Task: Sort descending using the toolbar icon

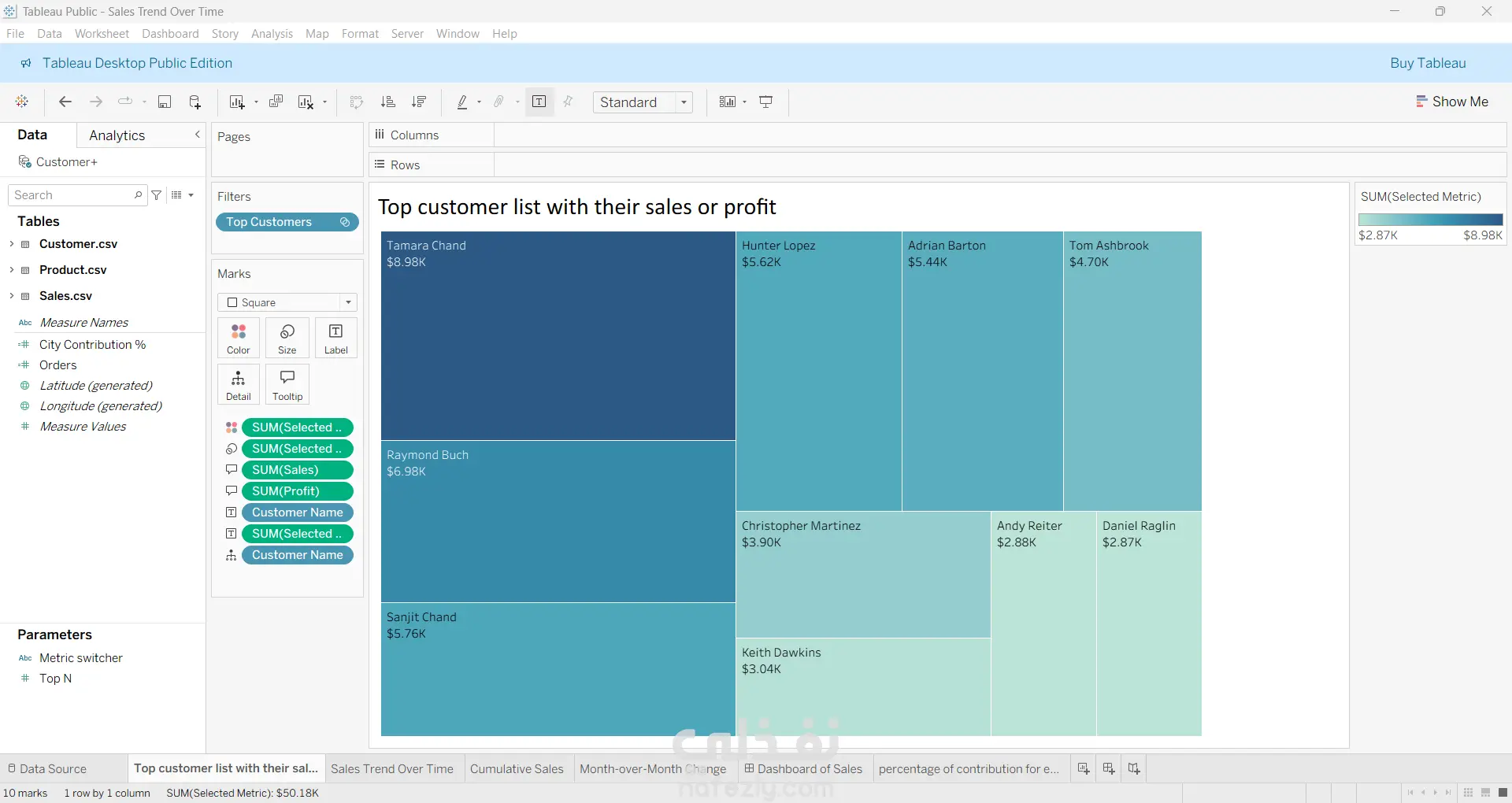Action: (419, 102)
